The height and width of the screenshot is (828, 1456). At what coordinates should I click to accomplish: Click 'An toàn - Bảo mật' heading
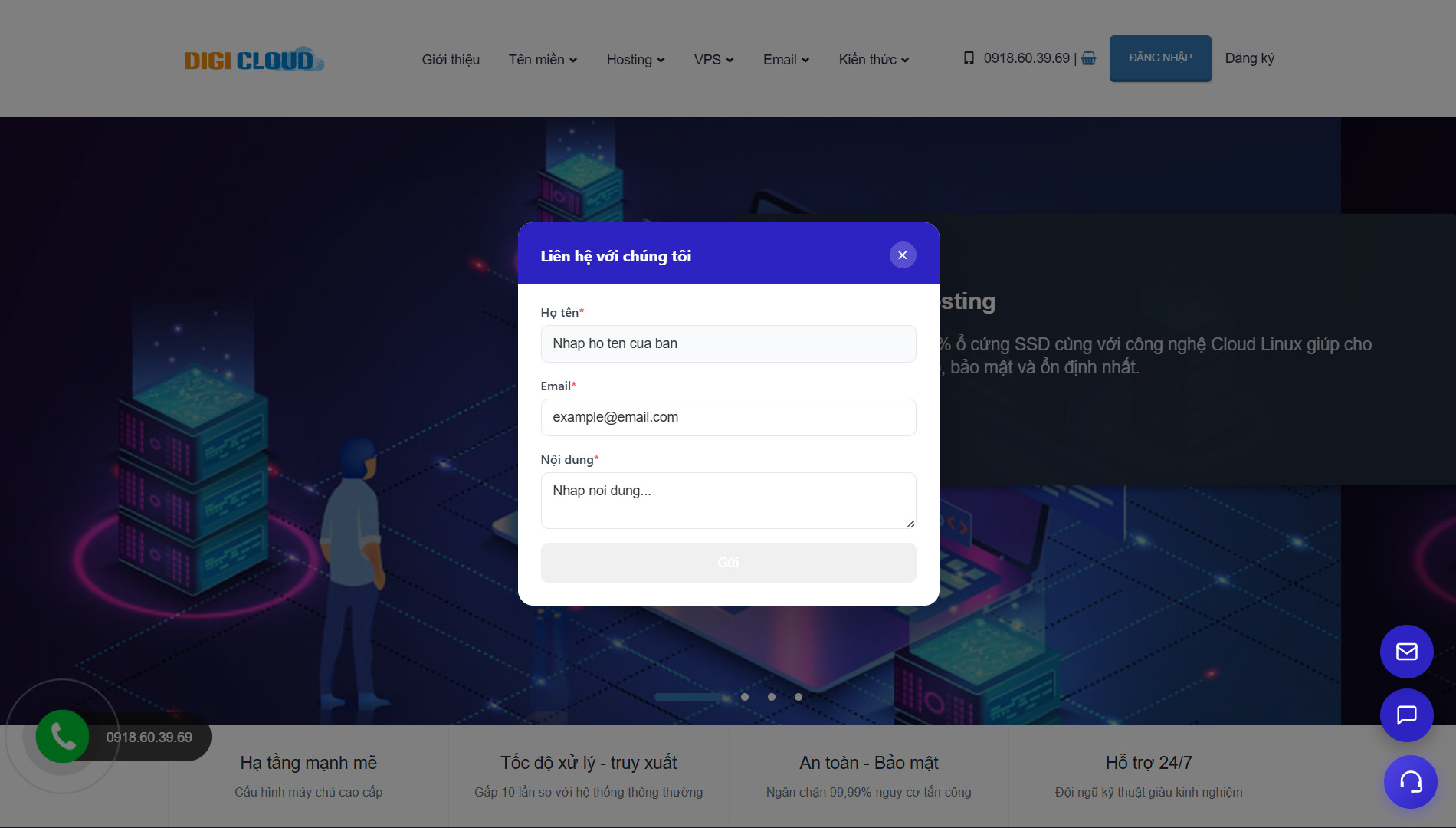pyautogui.click(x=869, y=763)
